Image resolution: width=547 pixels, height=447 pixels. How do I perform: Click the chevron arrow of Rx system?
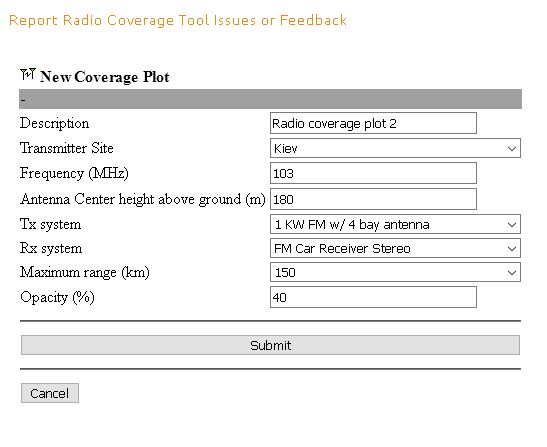[512, 249]
